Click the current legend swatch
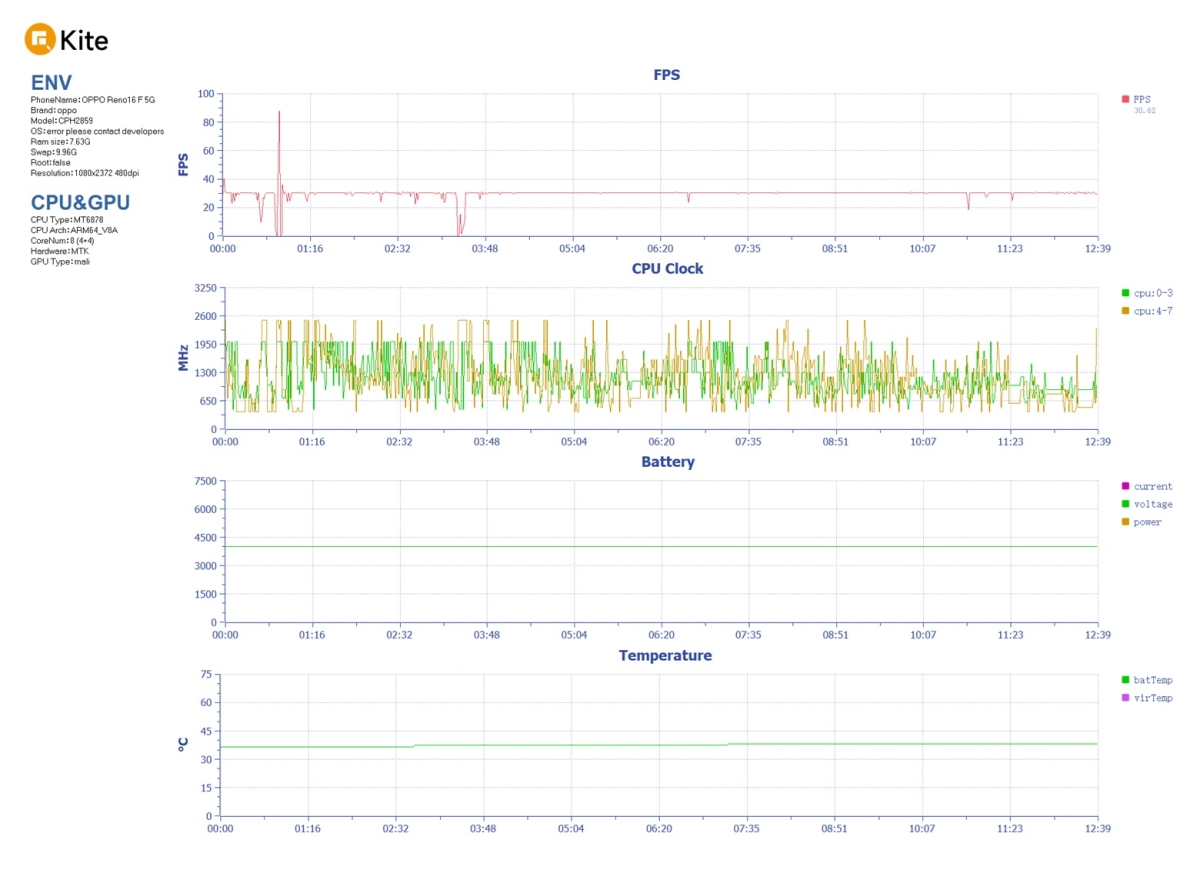Viewport: 1200px width, 890px height. [1125, 486]
